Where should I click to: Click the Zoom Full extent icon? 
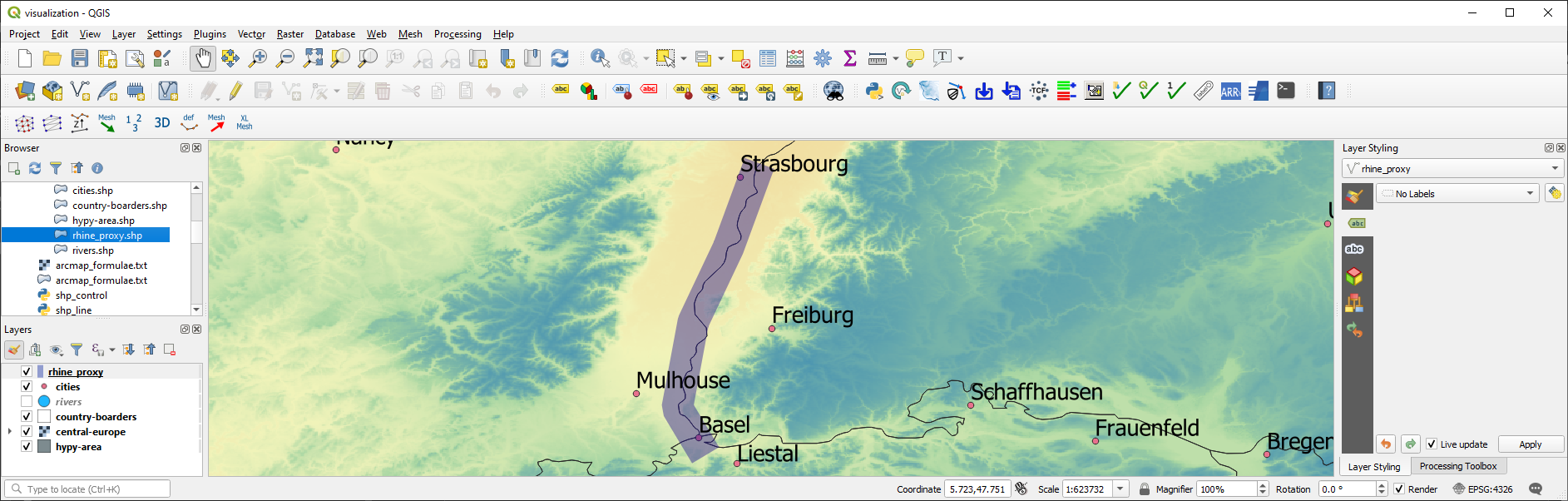[313, 58]
